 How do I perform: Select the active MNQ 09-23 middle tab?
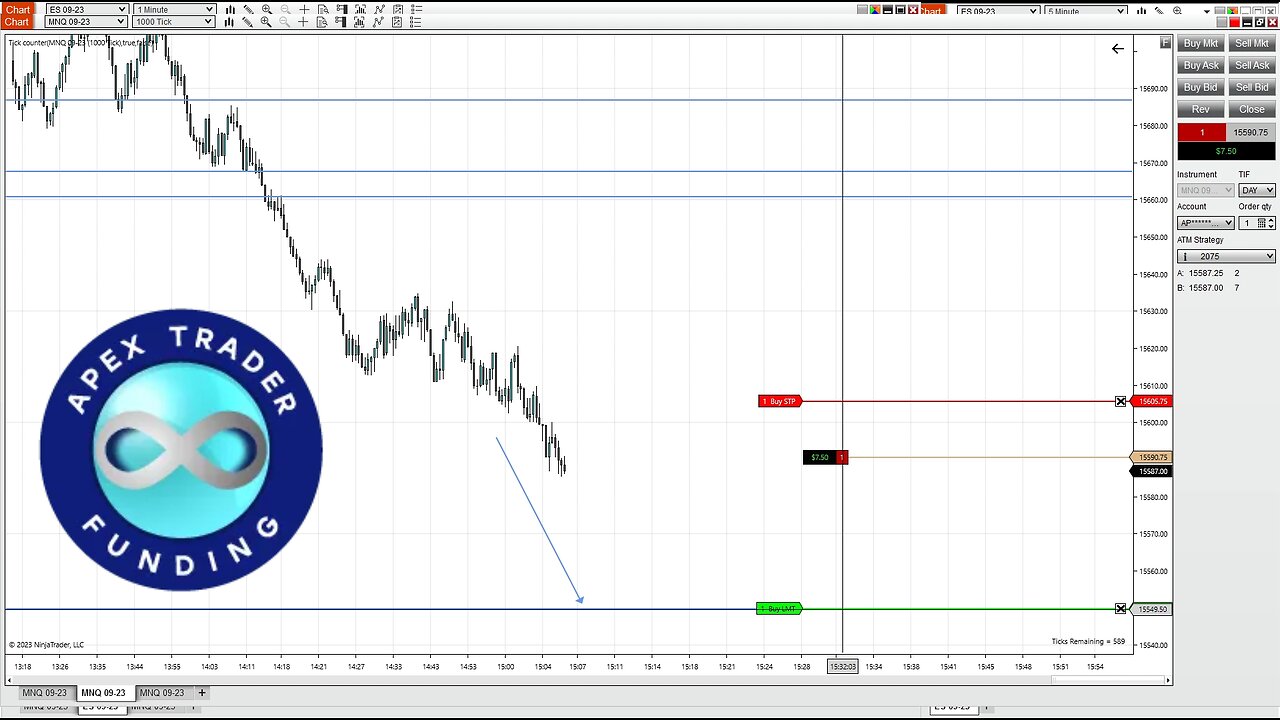coord(103,692)
